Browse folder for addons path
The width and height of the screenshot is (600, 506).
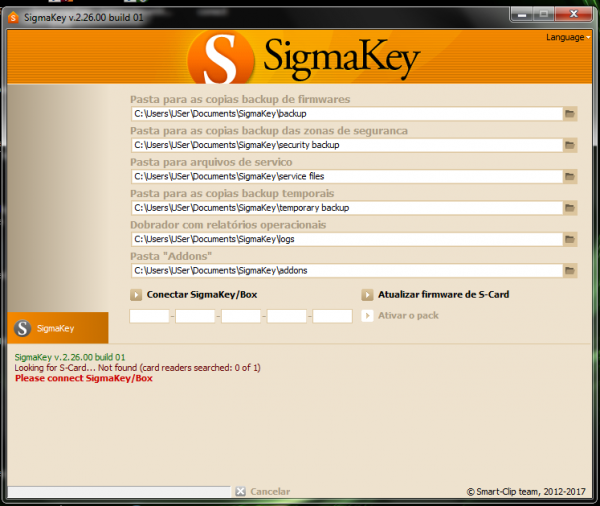(570, 271)
